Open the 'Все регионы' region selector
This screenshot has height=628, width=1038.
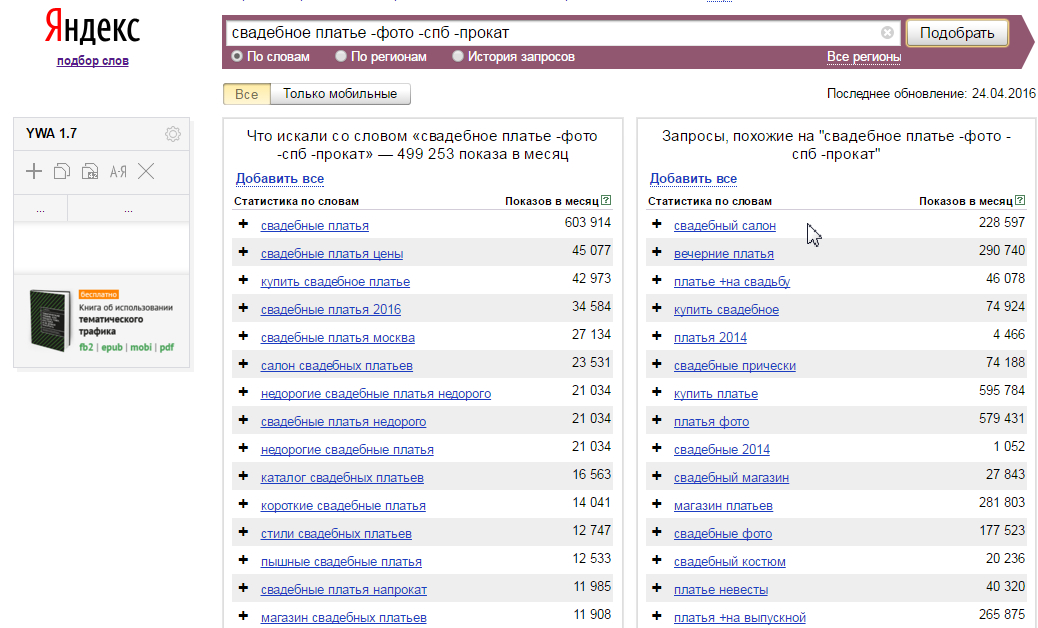[864, 57]
